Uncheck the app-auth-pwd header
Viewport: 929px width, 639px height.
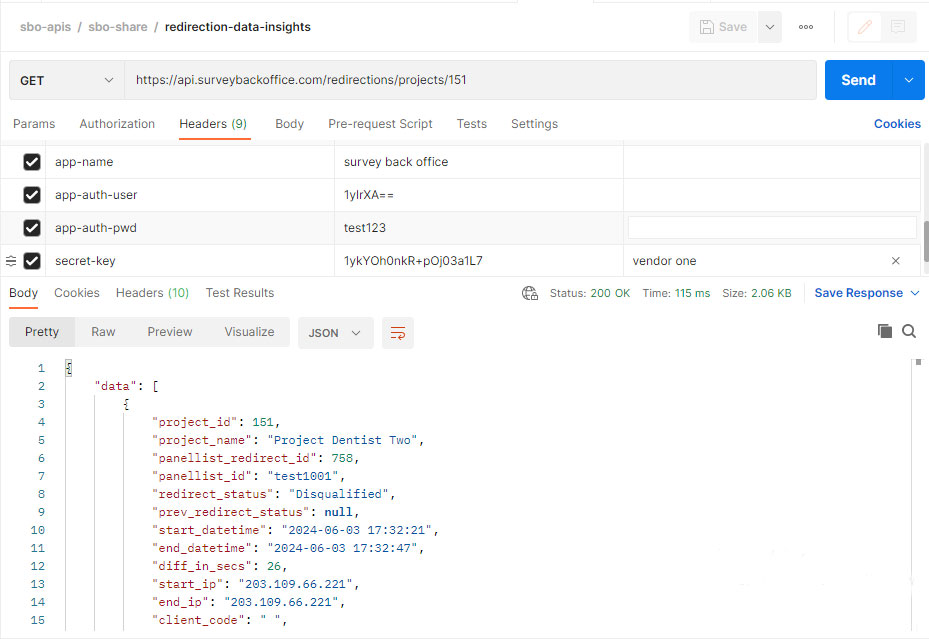29,227
